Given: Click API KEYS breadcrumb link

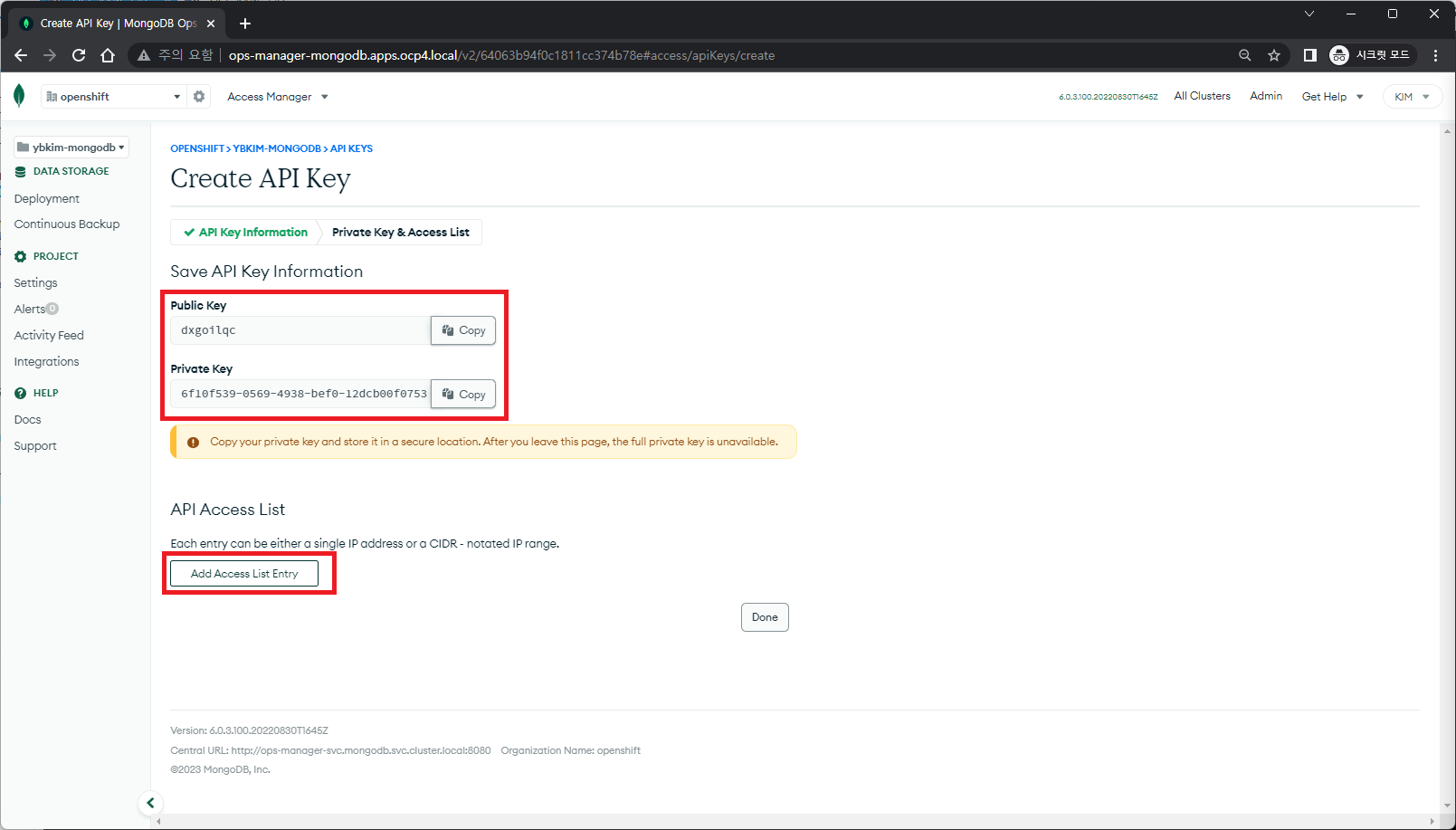Looking at the screenshot, I should (x=351, y=148).
